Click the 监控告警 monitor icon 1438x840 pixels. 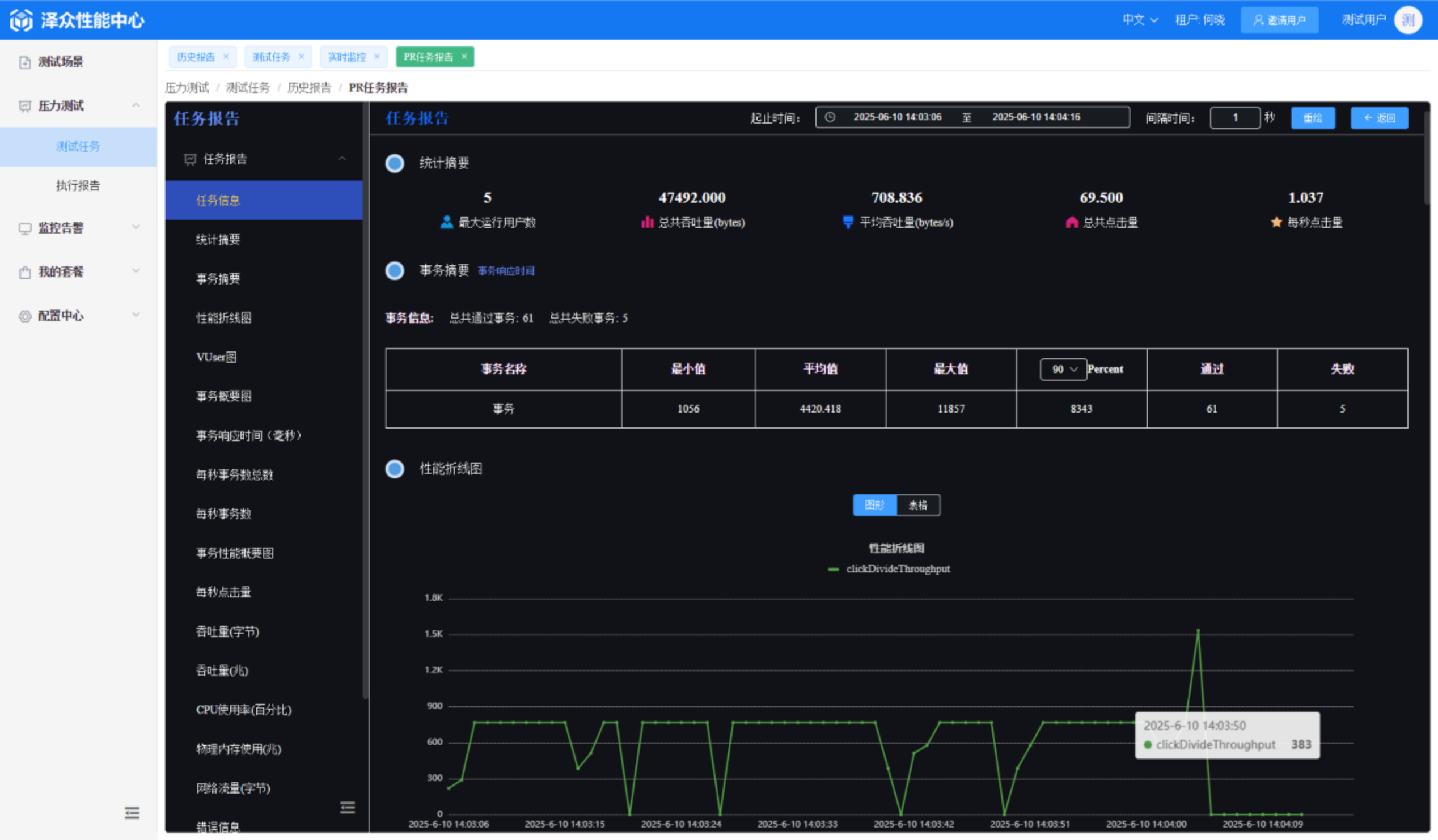(24, 228)
